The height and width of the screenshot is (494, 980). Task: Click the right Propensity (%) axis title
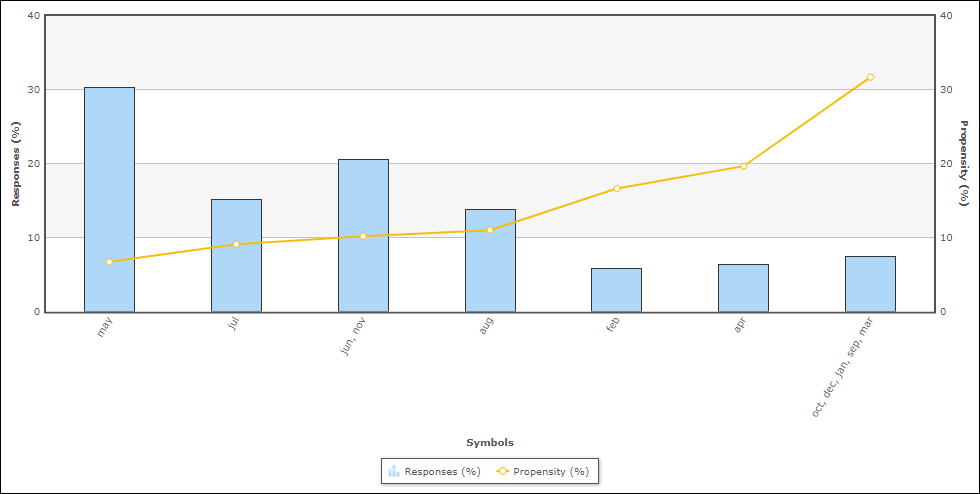click(x=965, y=164)
